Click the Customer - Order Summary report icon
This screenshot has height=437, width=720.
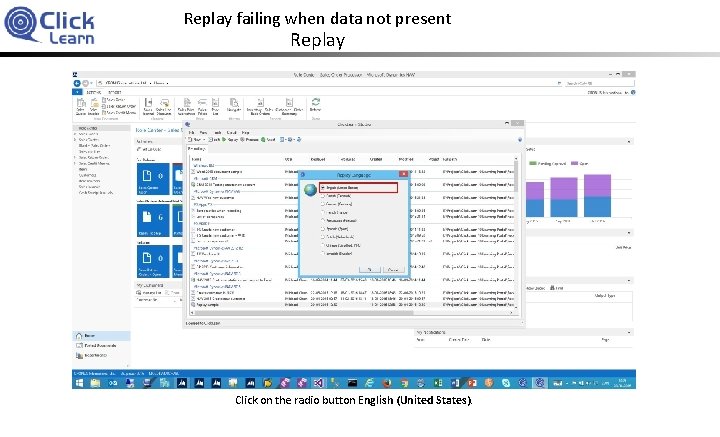pyautogui.click(x=289, y=106)
